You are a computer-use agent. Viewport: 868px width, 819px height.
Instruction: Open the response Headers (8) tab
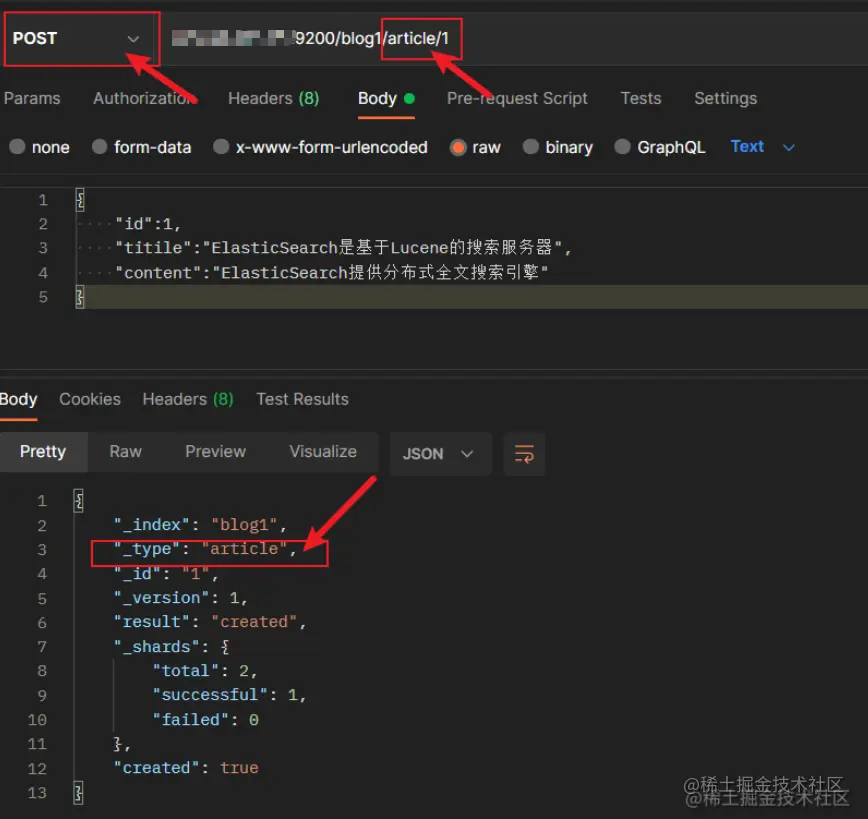pos(188,399)
